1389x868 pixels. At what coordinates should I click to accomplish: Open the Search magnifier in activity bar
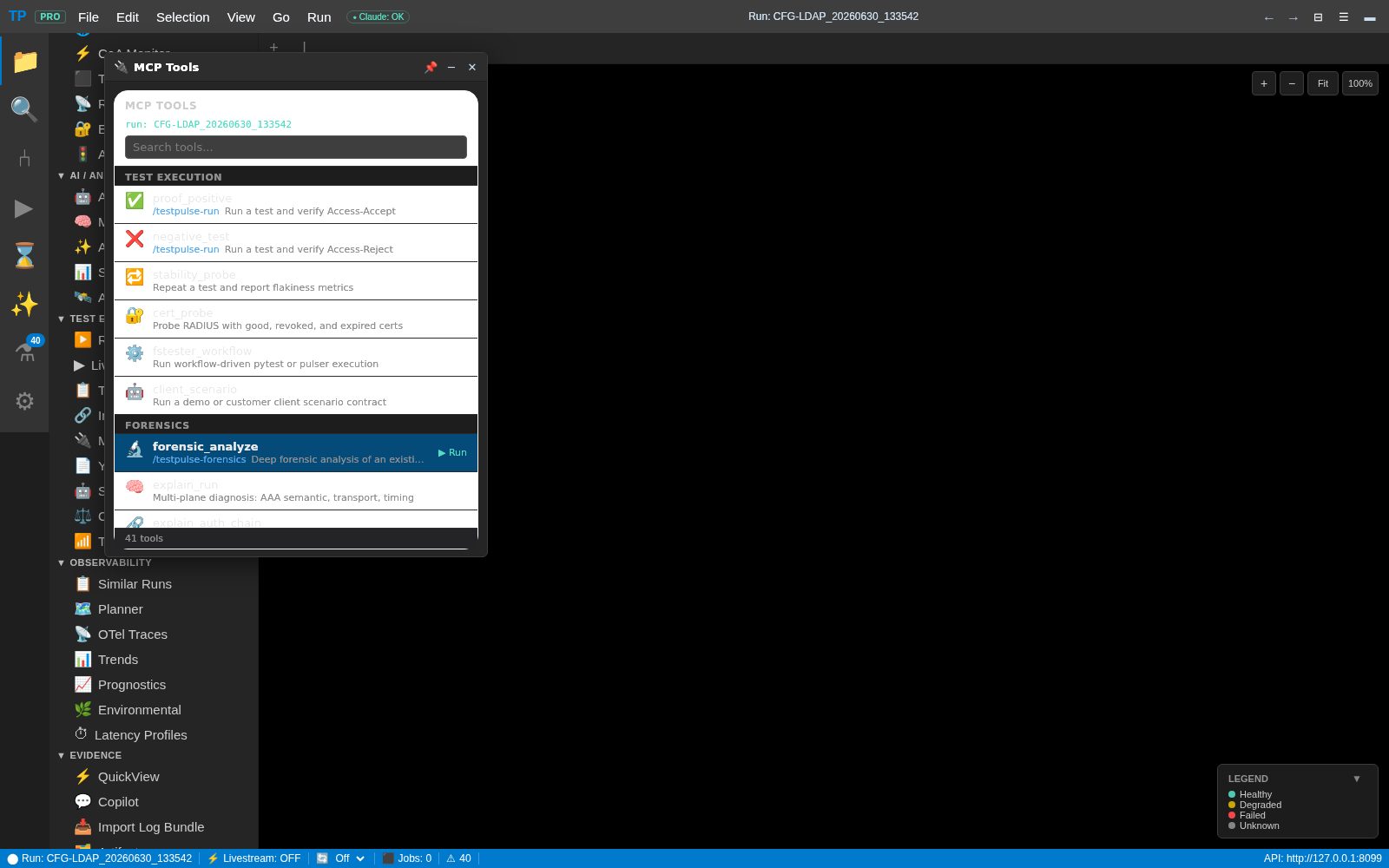point(24,109)
